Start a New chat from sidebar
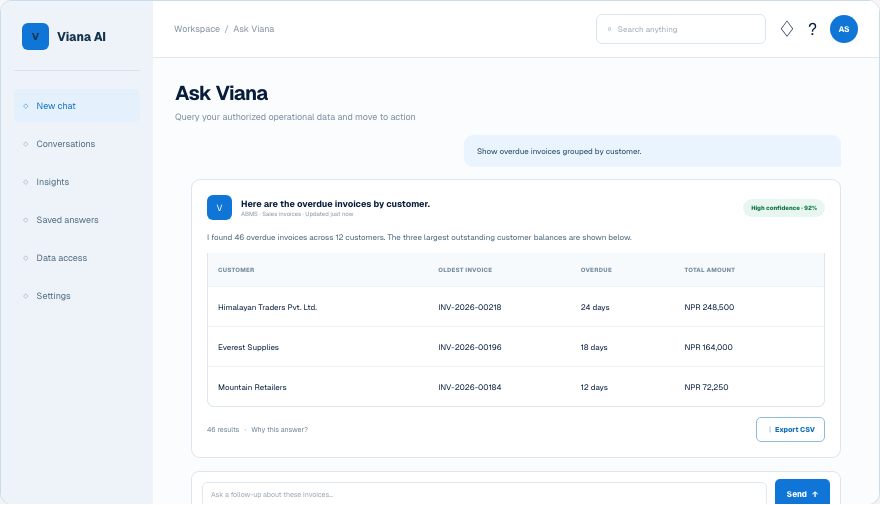The width and height of the screenshot is (880, 505). click(77, 105)
